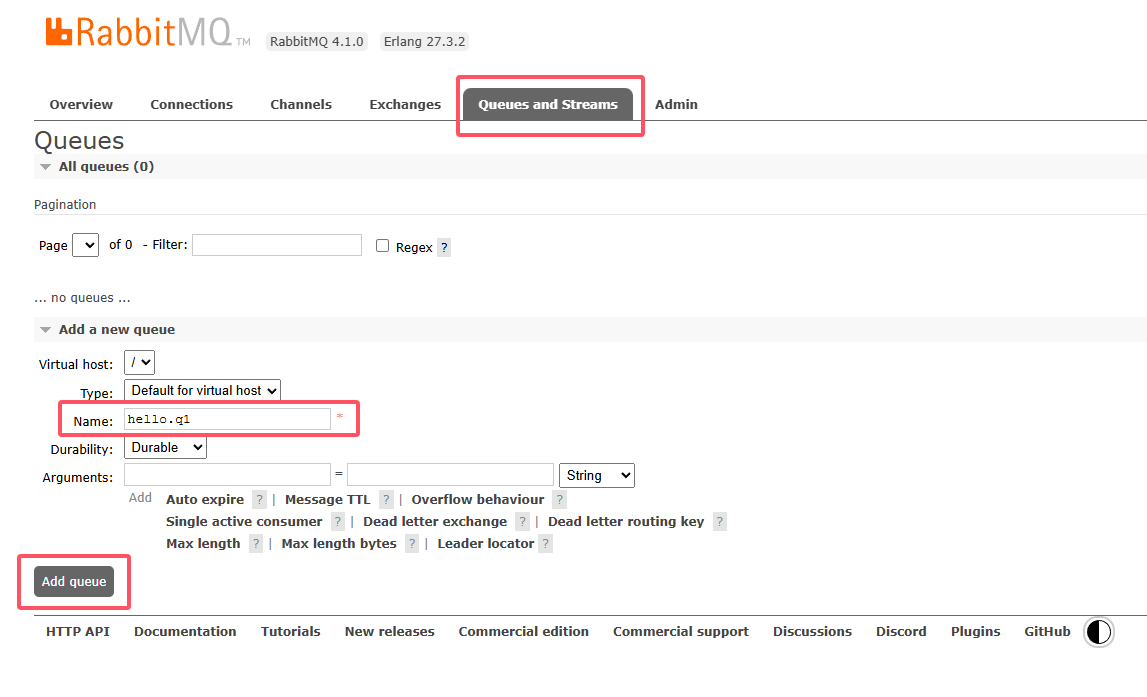The image size is (1147, 697).
Task: Click the Name field containing hello.q1
Action: tap(227, 419)
